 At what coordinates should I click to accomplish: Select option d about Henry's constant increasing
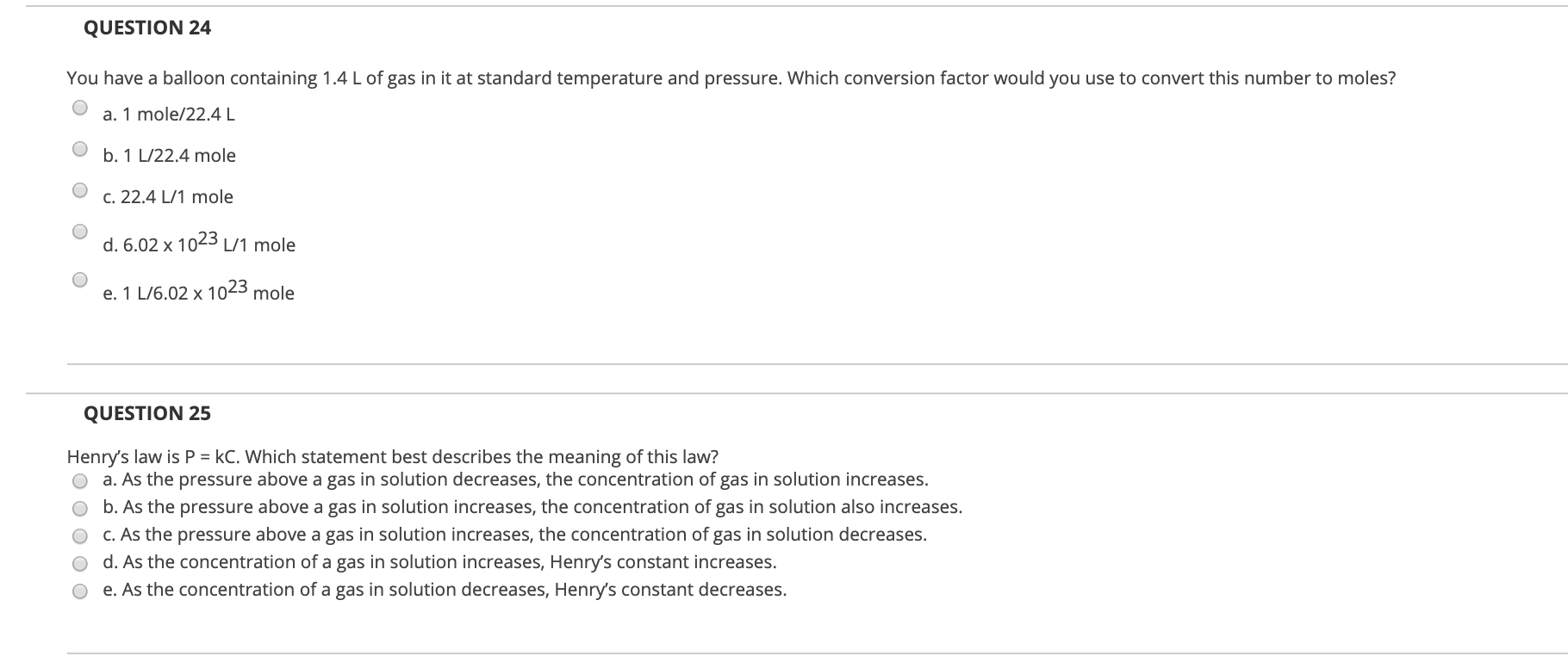point(78,563)
